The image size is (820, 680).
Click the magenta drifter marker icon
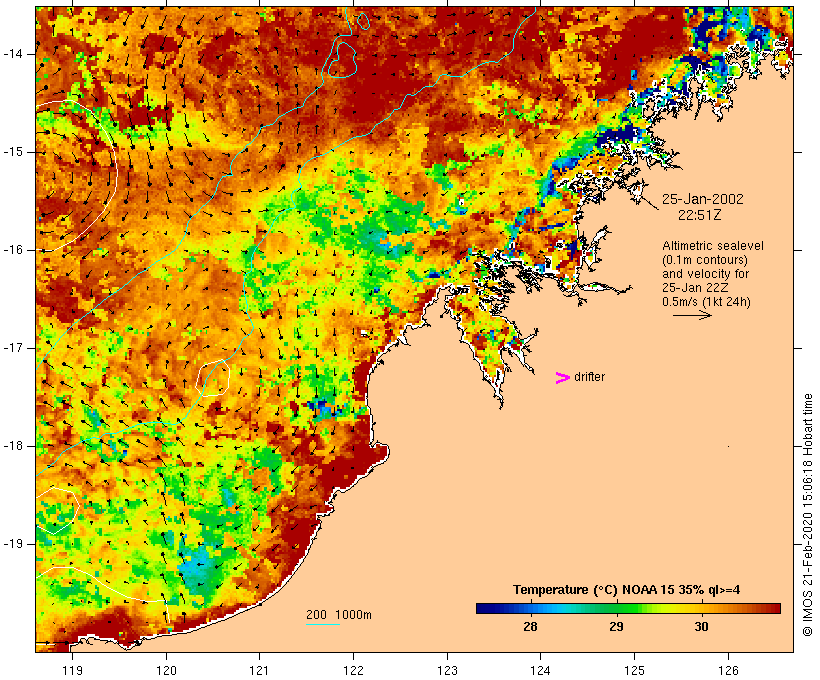click(x=563, y=378)
